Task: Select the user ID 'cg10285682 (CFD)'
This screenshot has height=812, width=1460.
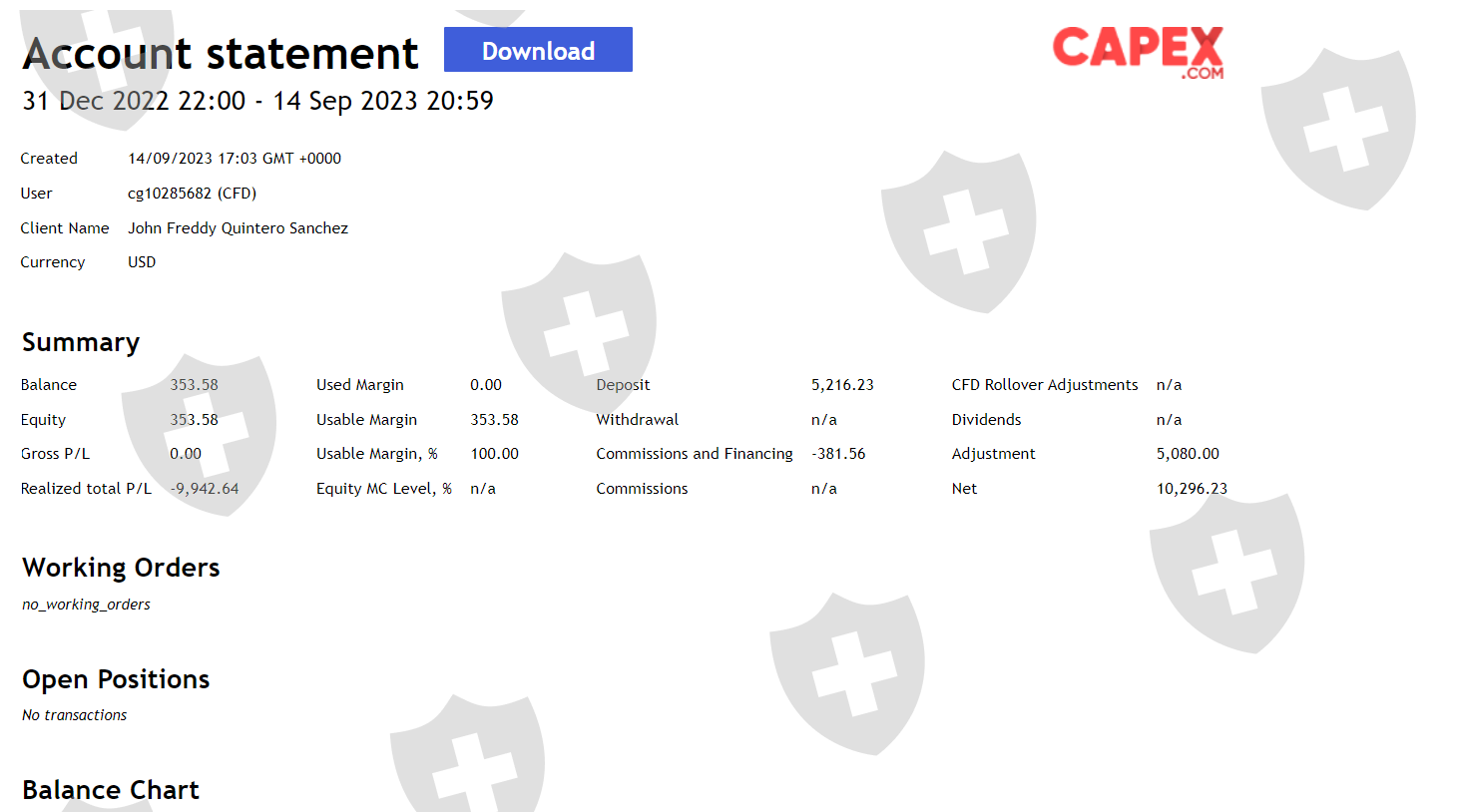Action: point(193,194)
